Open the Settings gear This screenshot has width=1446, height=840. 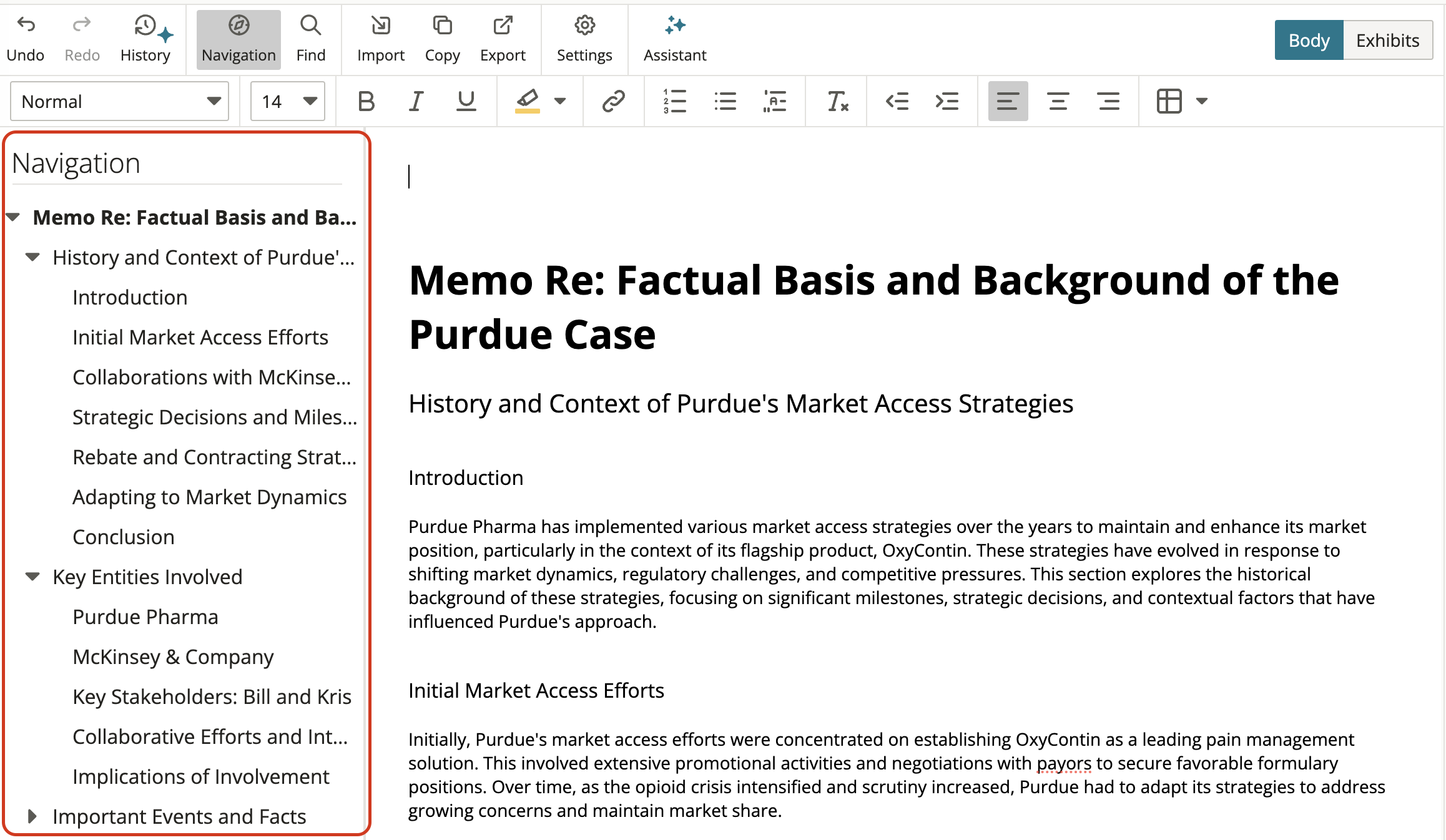[x=584, y=39]
